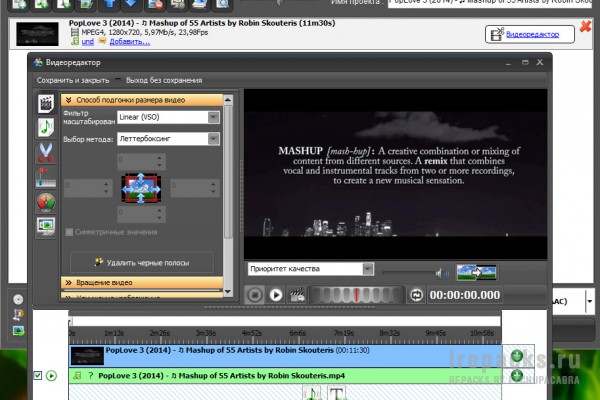Click the add audio track note icon below timeline
Viewport: 600px width, 400px height.
313,393
